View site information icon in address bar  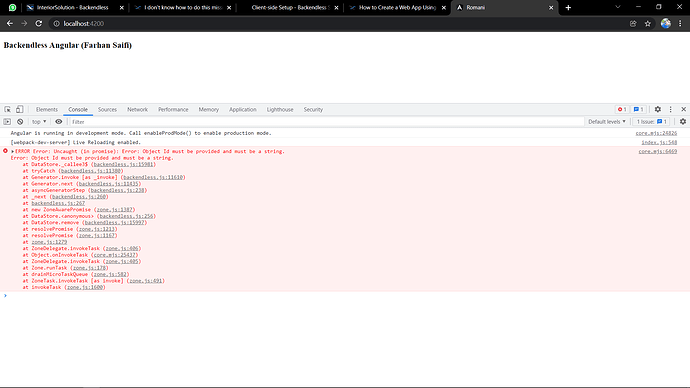point(56,24)
